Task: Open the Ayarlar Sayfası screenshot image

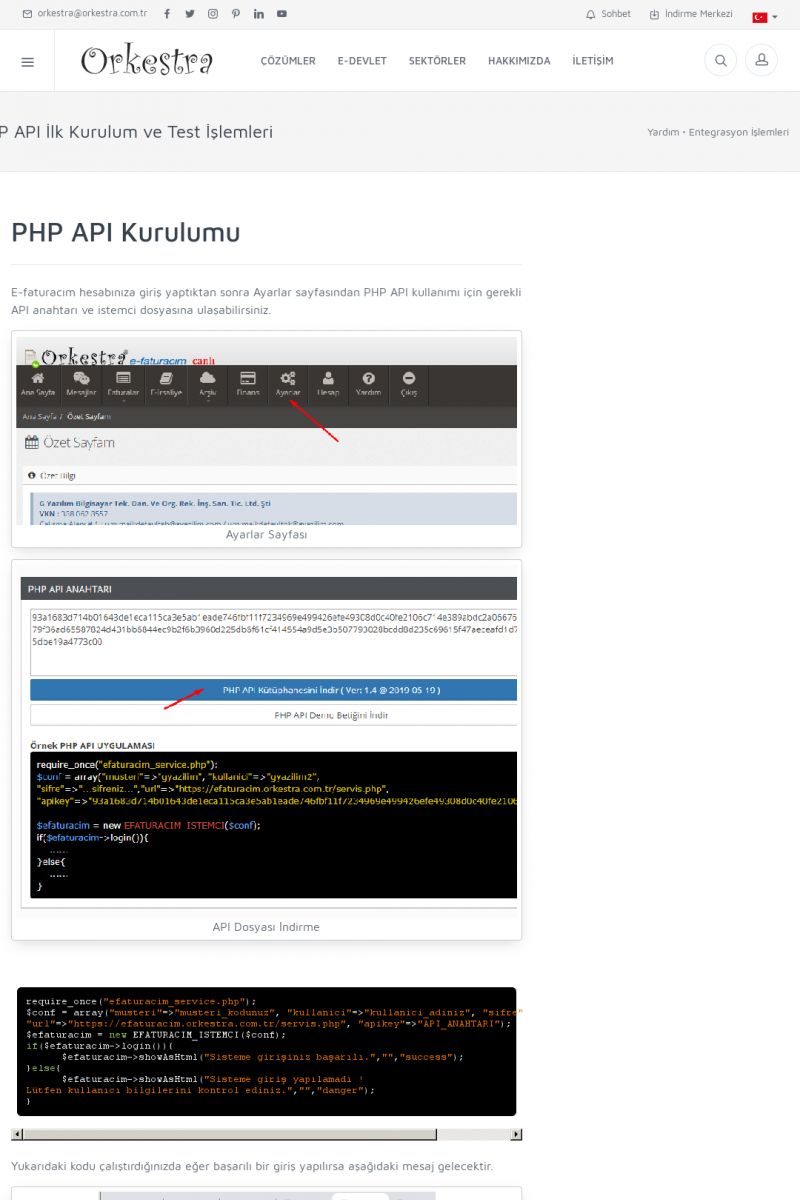Action: point(266,431)
